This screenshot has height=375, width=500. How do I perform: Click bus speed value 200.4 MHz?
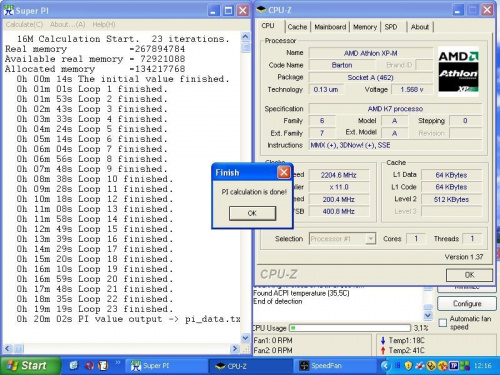pyautogui.click(x=339, y=199)
